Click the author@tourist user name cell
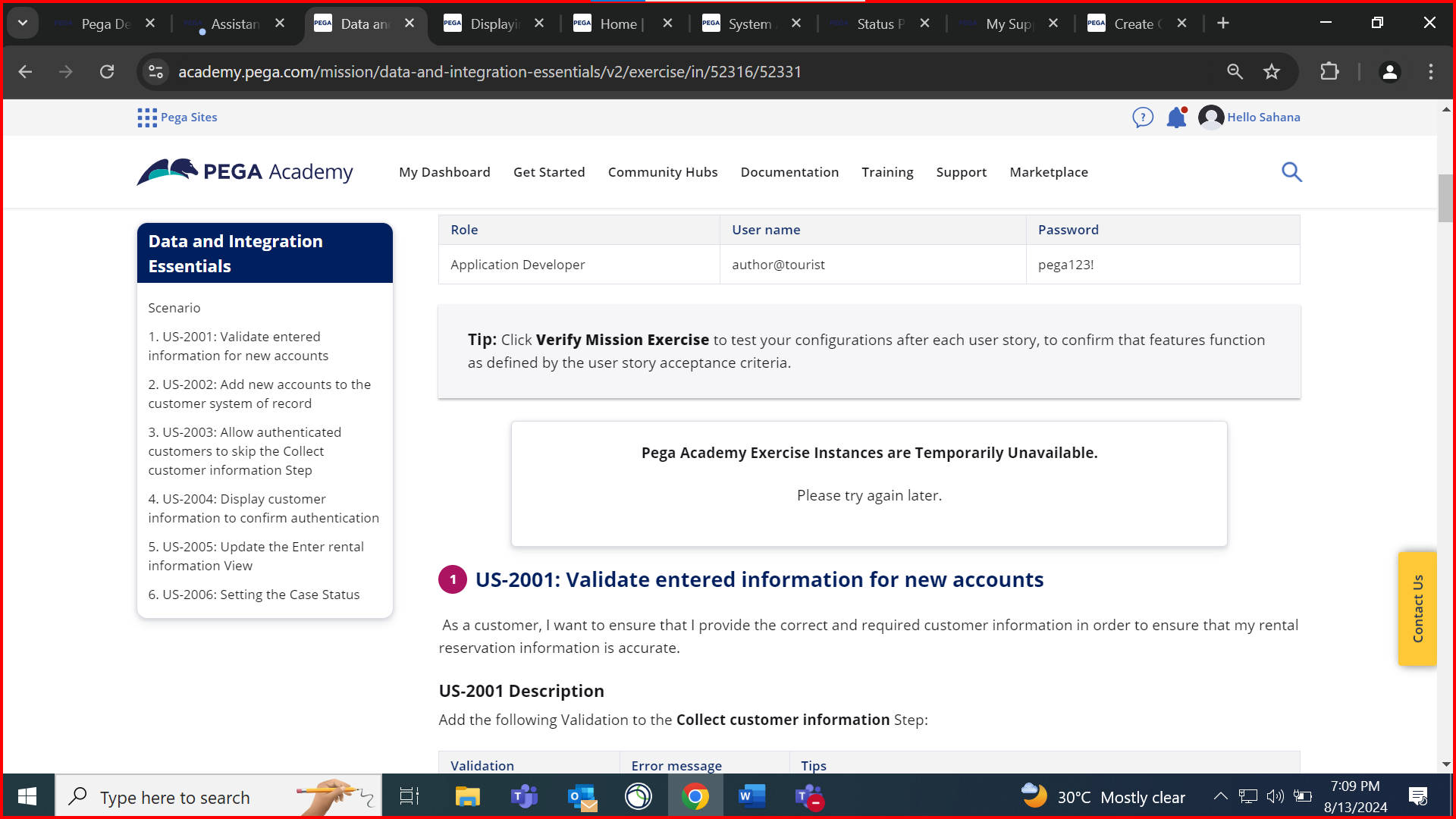This screenshot has width=1456, height=819. point(872,265)
